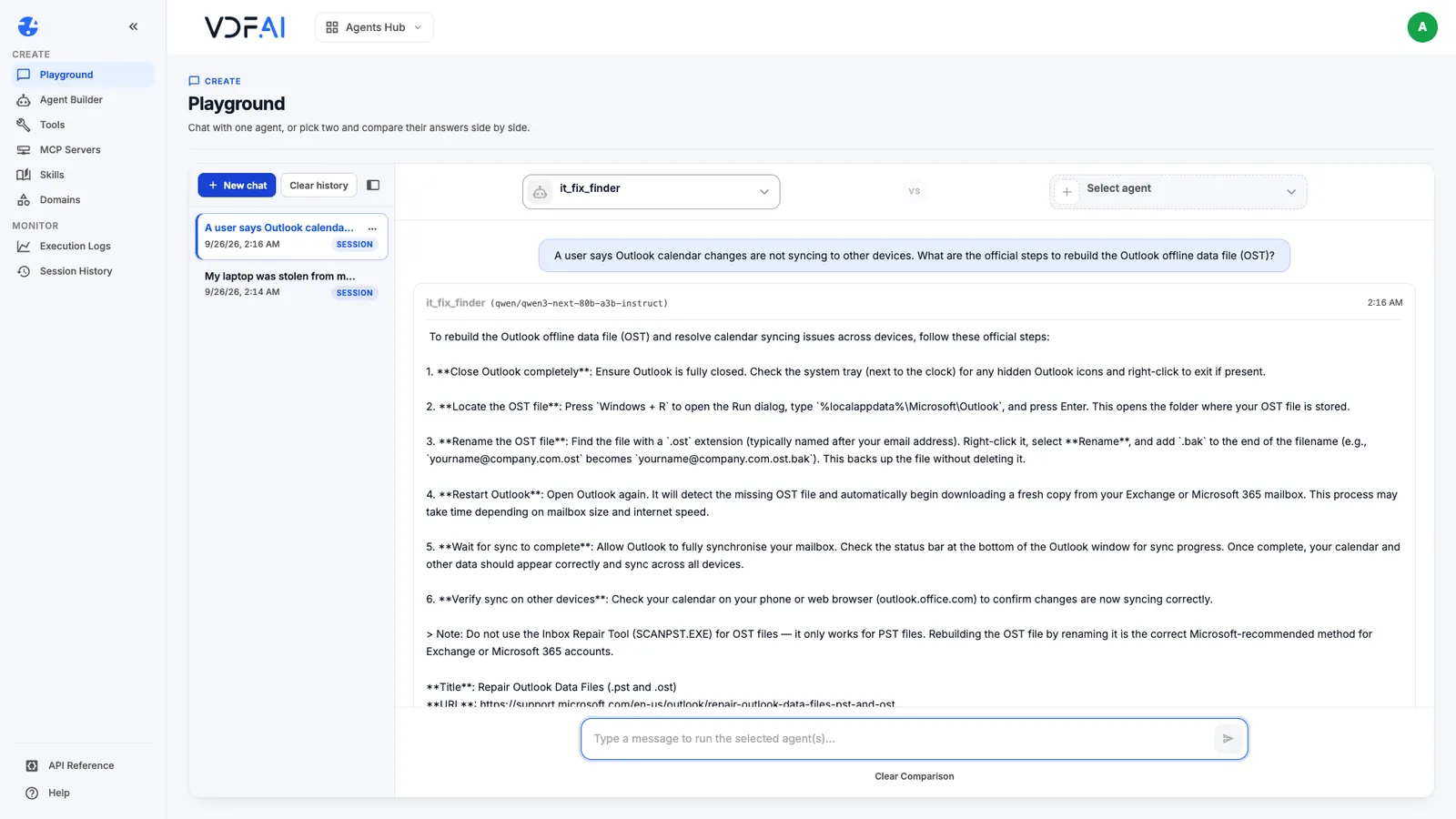Click the it_fix_finder robot icon
This screenshot has height=819, width=1456.
click(x=541, y=192)
